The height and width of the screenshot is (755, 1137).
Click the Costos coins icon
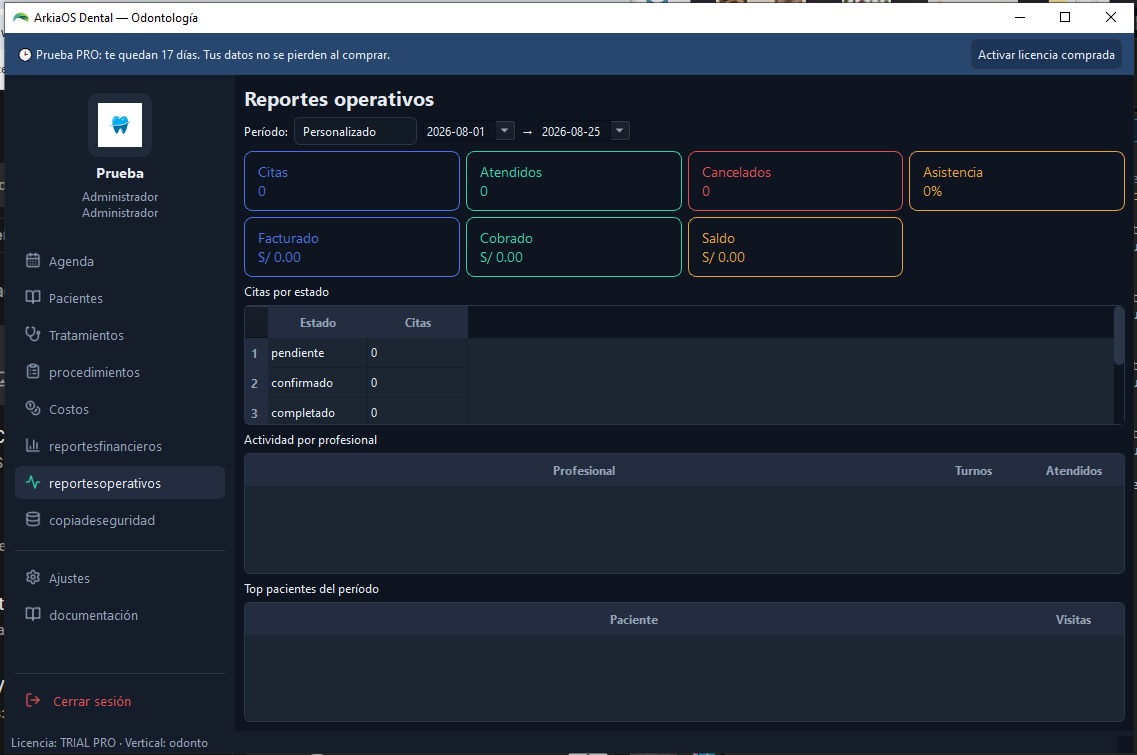click(x=33, y=408)
